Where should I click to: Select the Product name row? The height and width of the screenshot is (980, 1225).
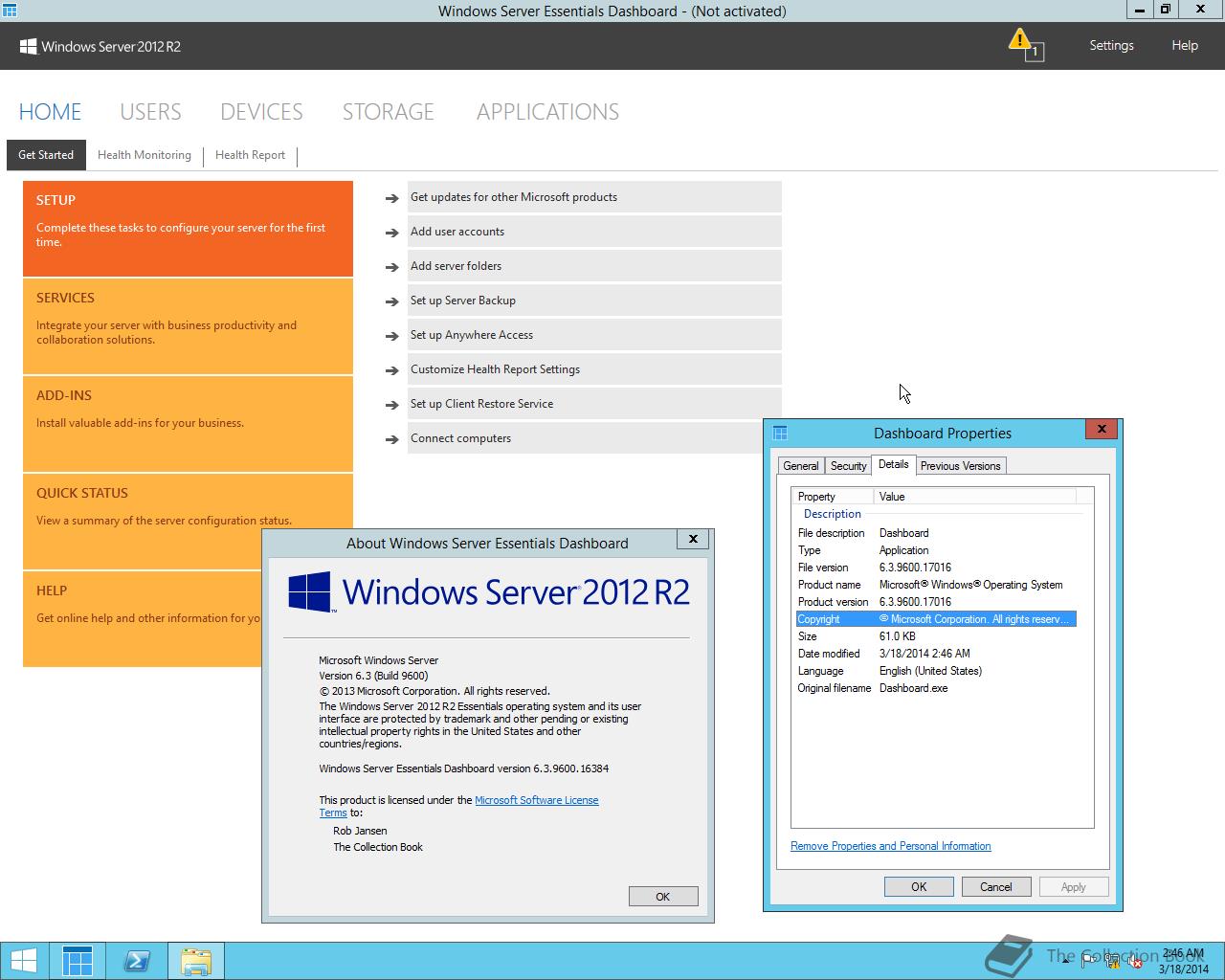(936, 585)
